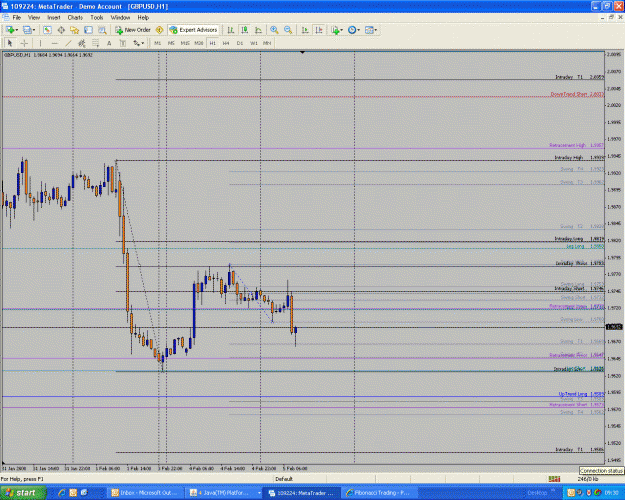Open the File menu
This screenshot has width=625, height=500.
(17, 18)
